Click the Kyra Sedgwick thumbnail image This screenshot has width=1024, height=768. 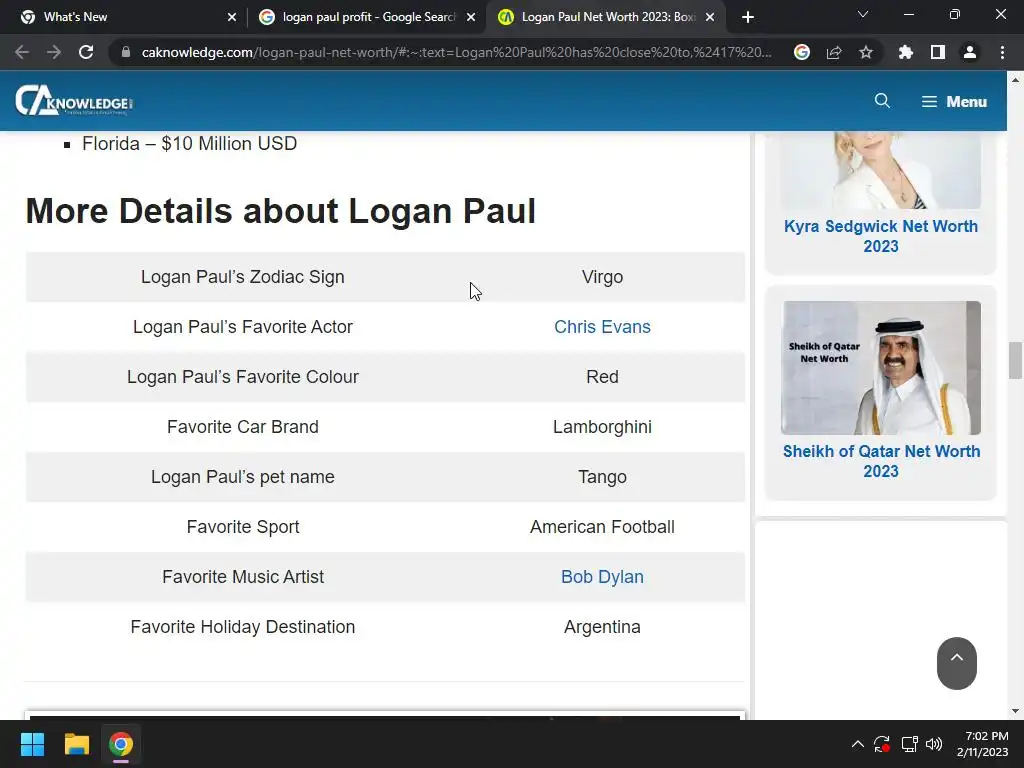tap(881, 170)
